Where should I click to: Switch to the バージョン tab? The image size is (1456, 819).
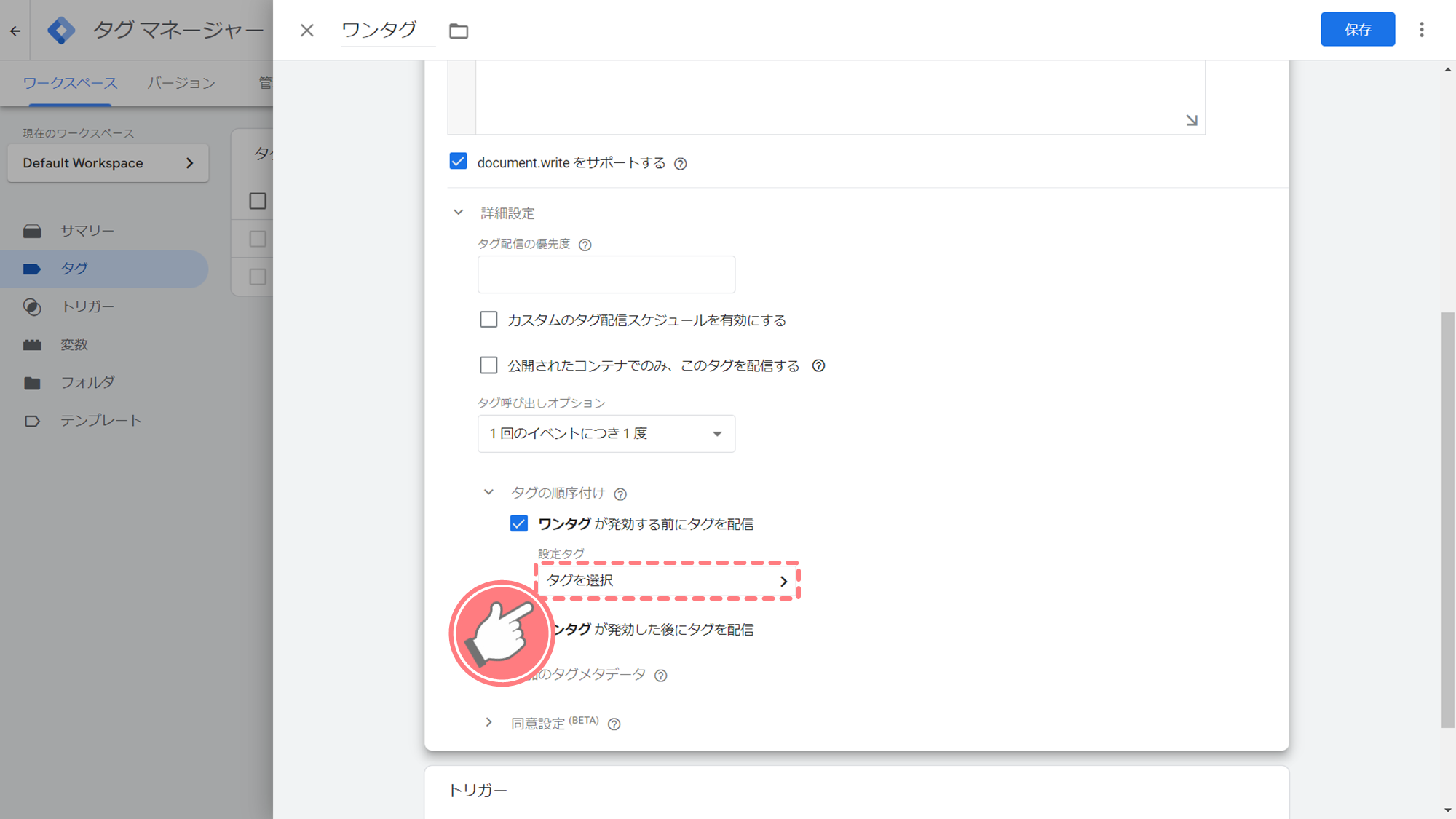pyautogui.click(x=181, y=83)
